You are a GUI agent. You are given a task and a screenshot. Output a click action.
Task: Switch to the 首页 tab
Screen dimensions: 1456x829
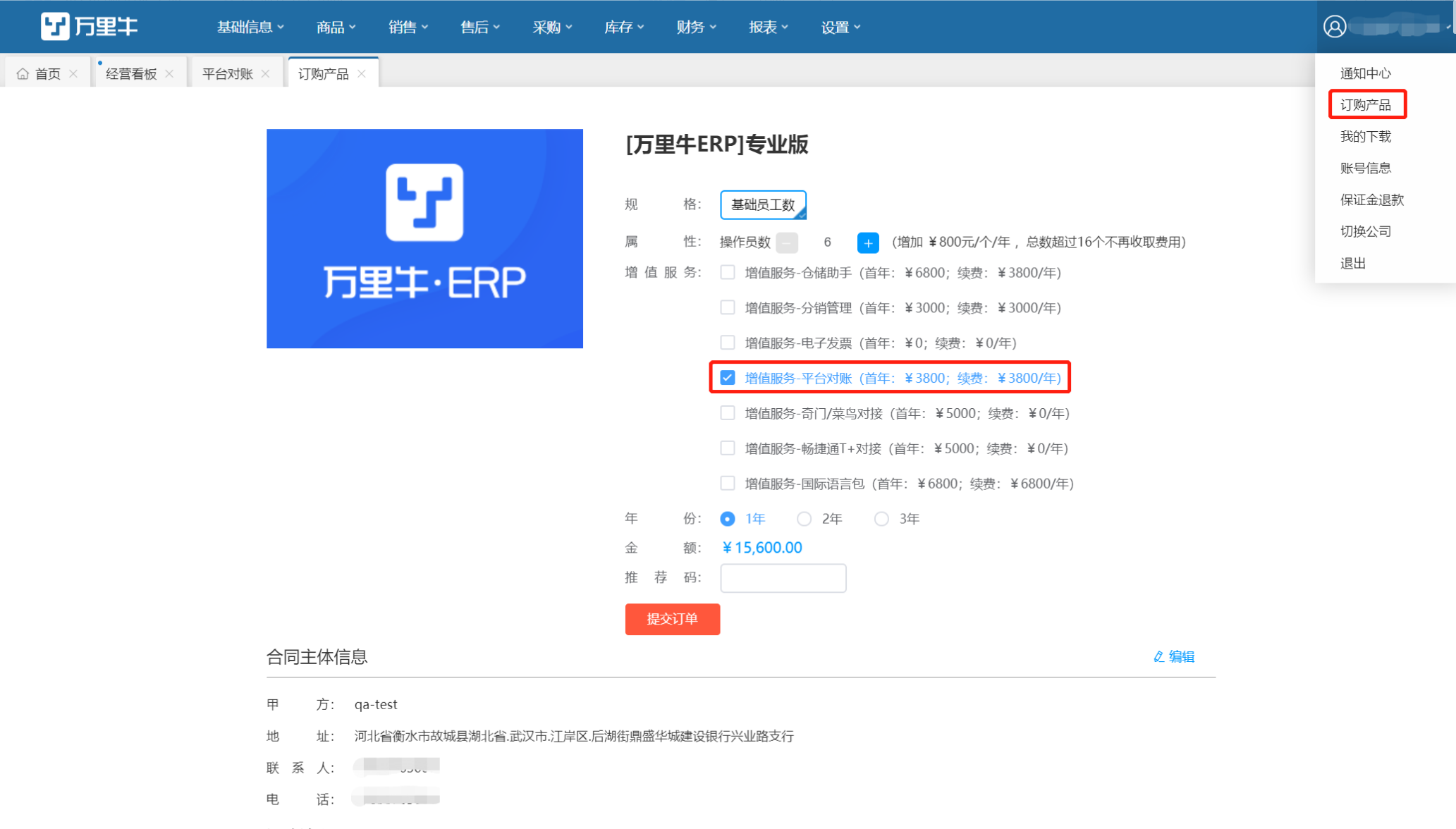coord(47,73)
